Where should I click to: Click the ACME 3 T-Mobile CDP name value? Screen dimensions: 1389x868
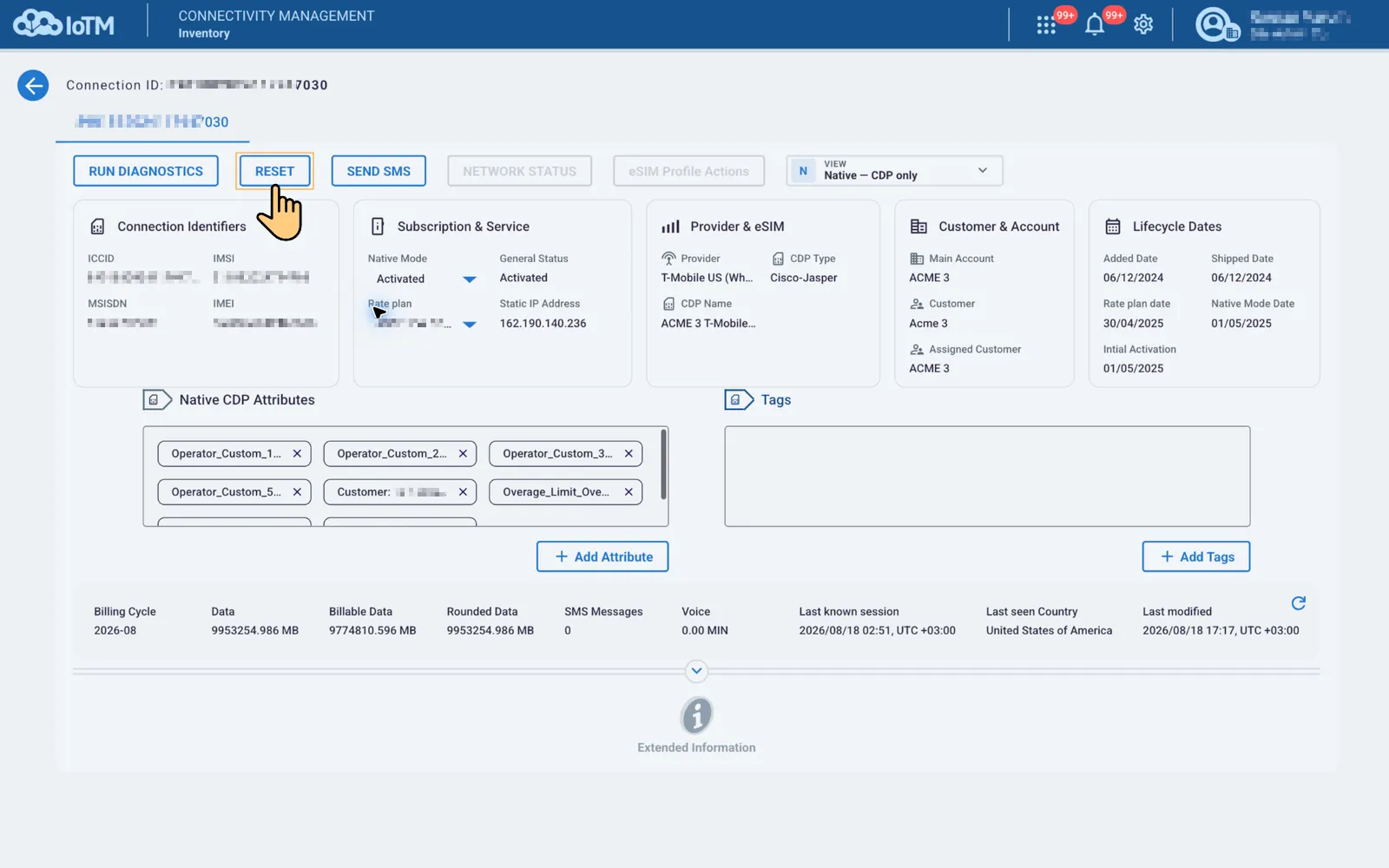click(708, 324)
